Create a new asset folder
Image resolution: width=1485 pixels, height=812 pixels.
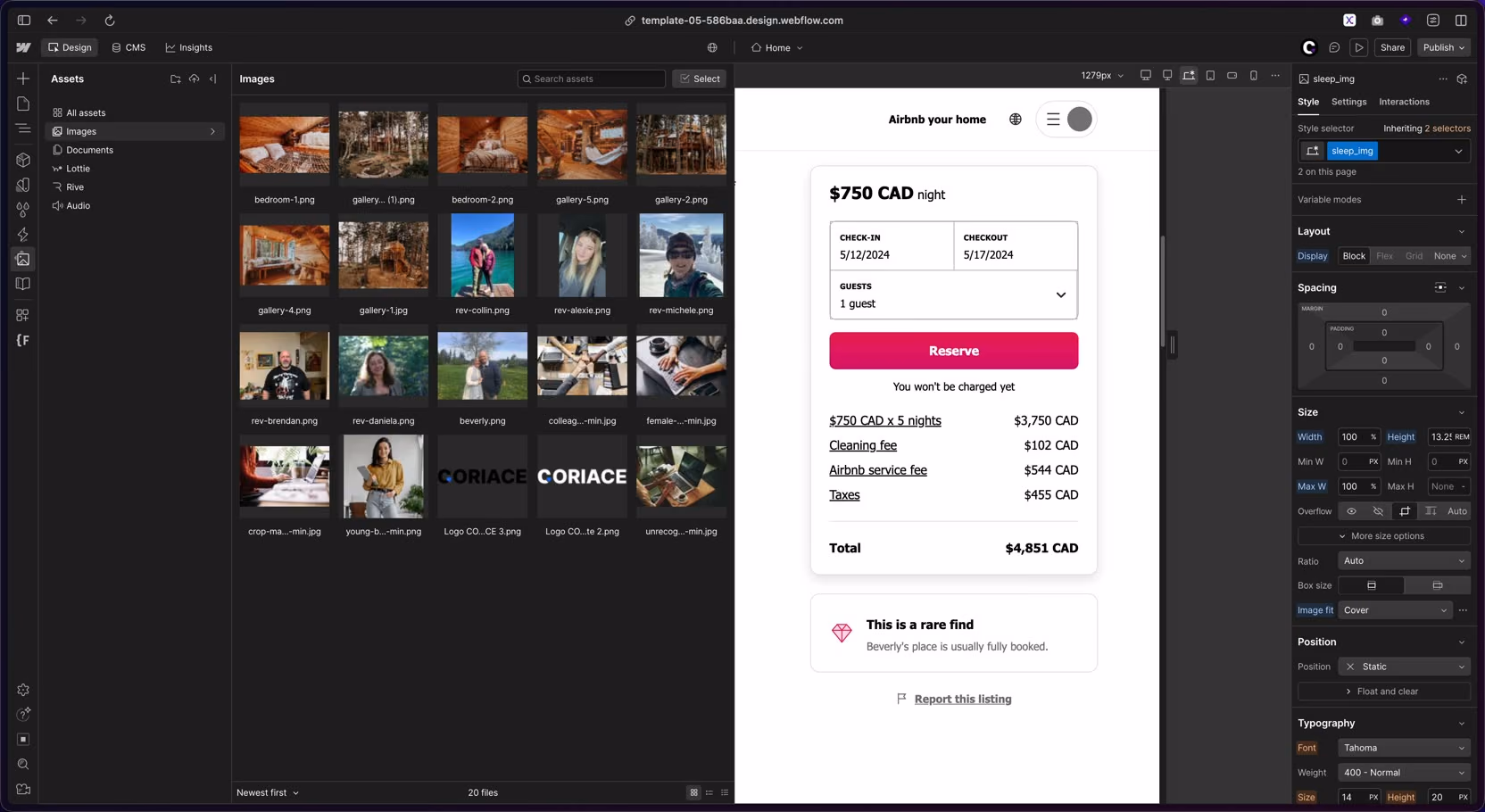point(176,79)
